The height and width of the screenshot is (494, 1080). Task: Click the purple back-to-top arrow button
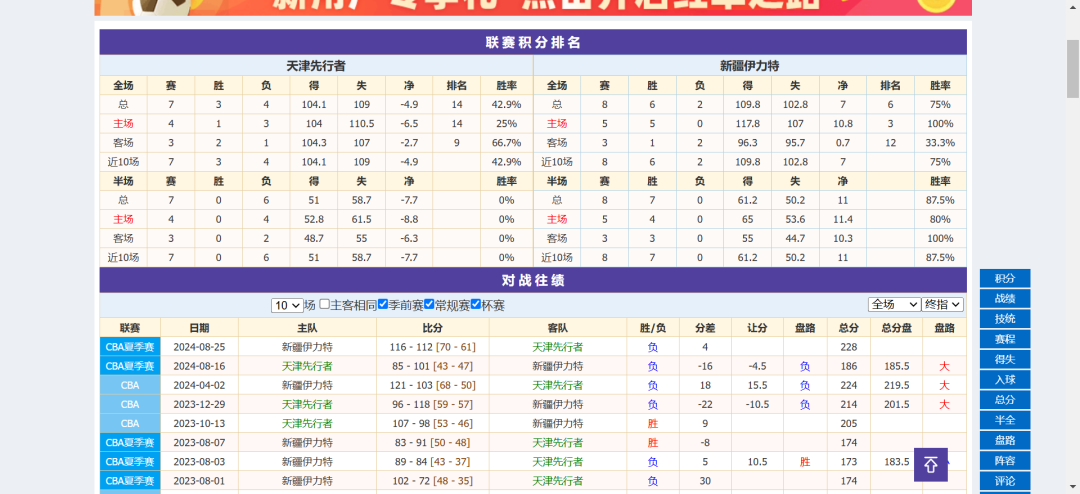(x=931, y=464)
